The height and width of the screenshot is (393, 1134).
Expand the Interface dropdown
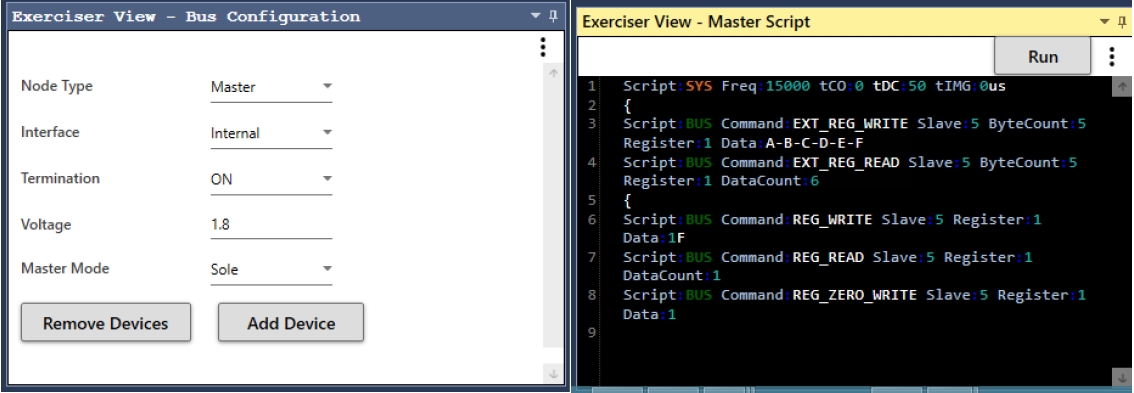click(271, 133)
